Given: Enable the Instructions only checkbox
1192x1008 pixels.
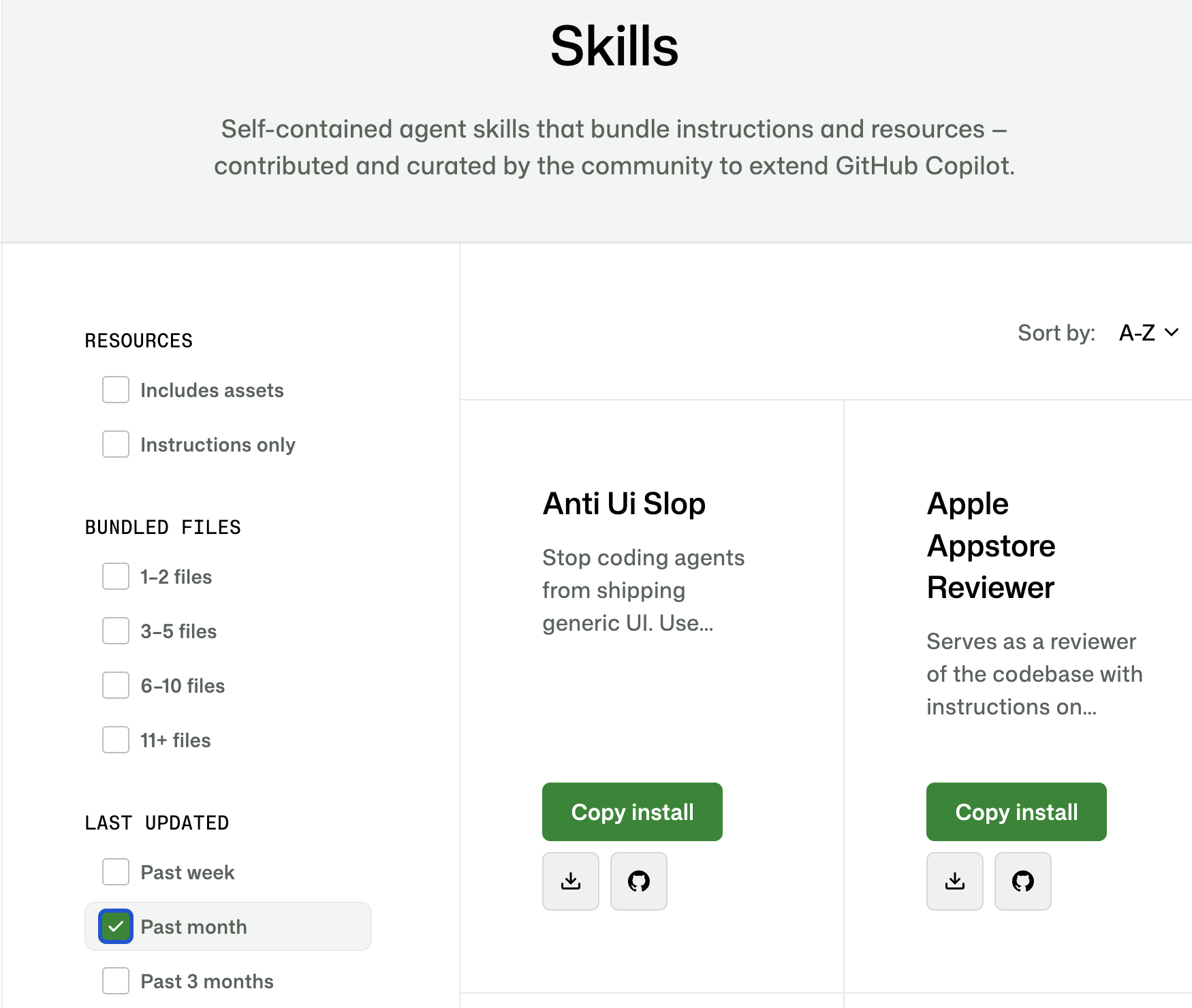Looking at the screenshot, I should (x=116, y=444).
